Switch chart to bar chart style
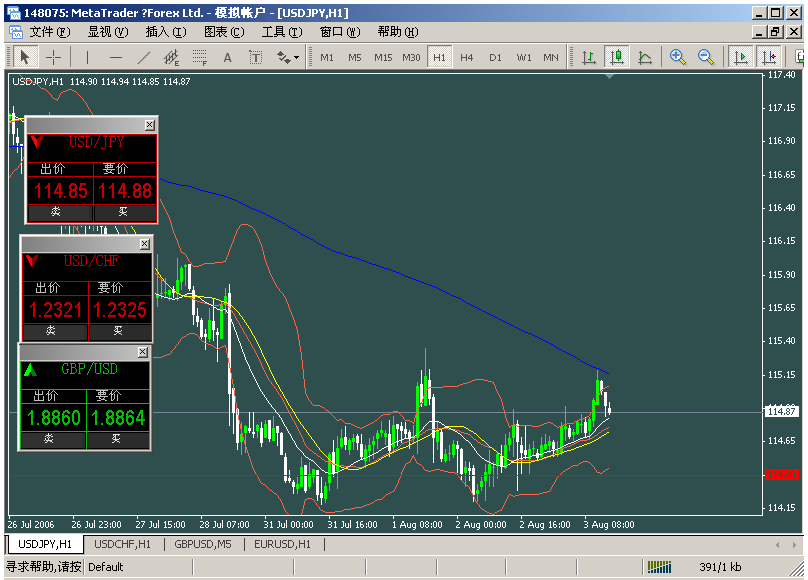The width and height of the screenshot is (808, 580). (x=589, y=57)
